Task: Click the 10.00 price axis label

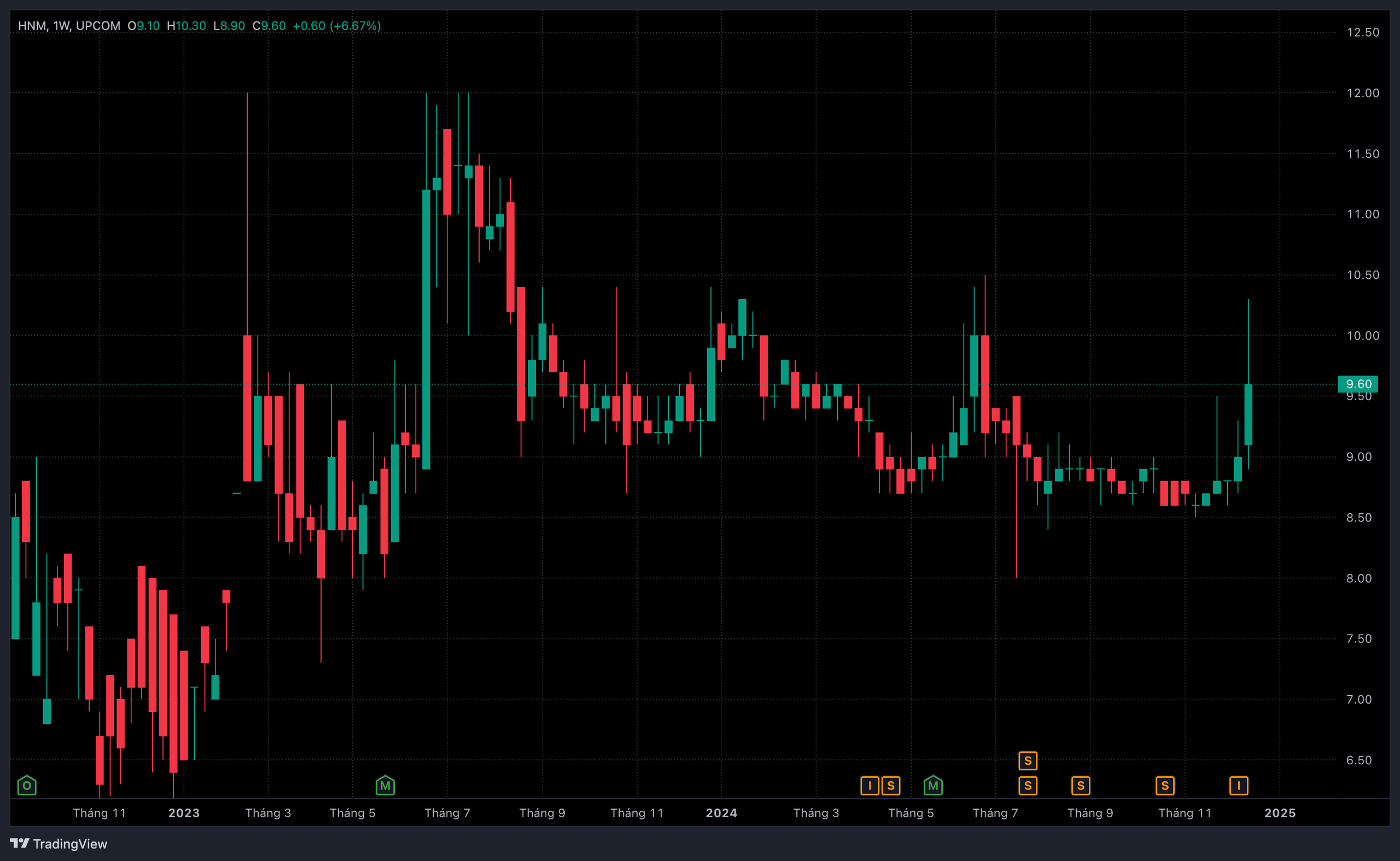Action: click(1363, 336)
